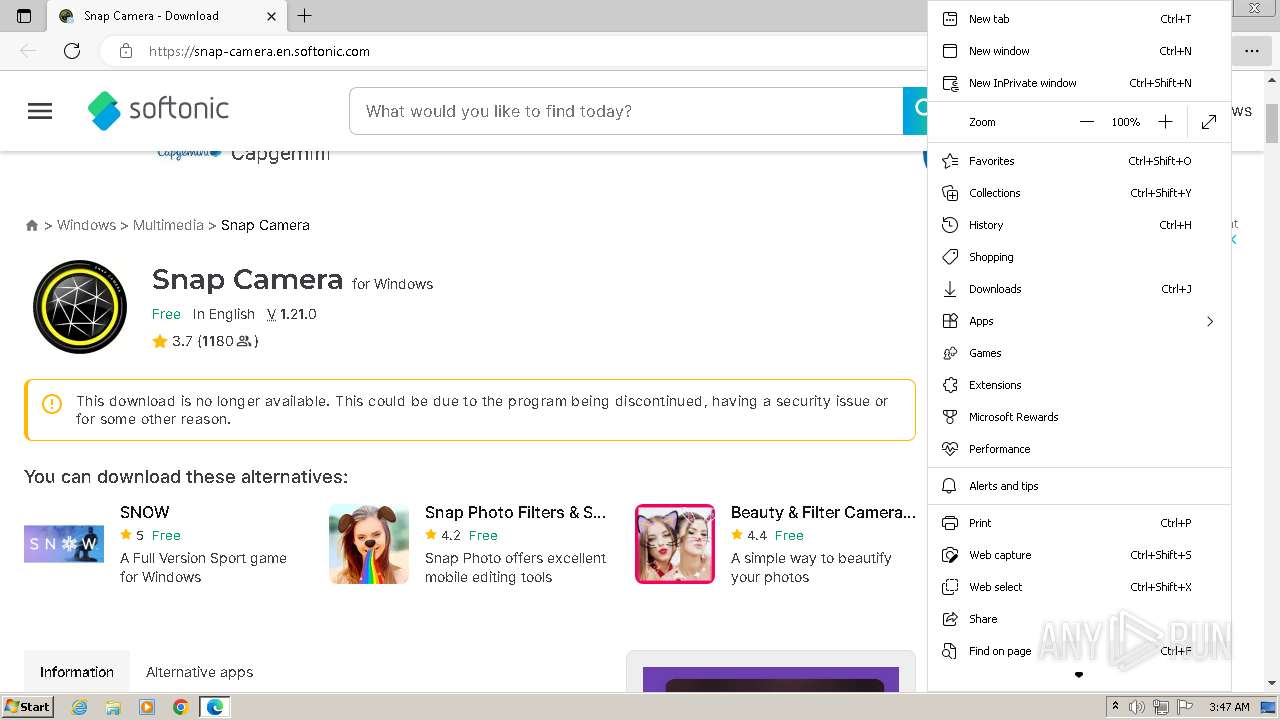Click the site lock icon in address bar
Image resolution: width=1280 pixels, height=720 pixels.
(125, 51)
